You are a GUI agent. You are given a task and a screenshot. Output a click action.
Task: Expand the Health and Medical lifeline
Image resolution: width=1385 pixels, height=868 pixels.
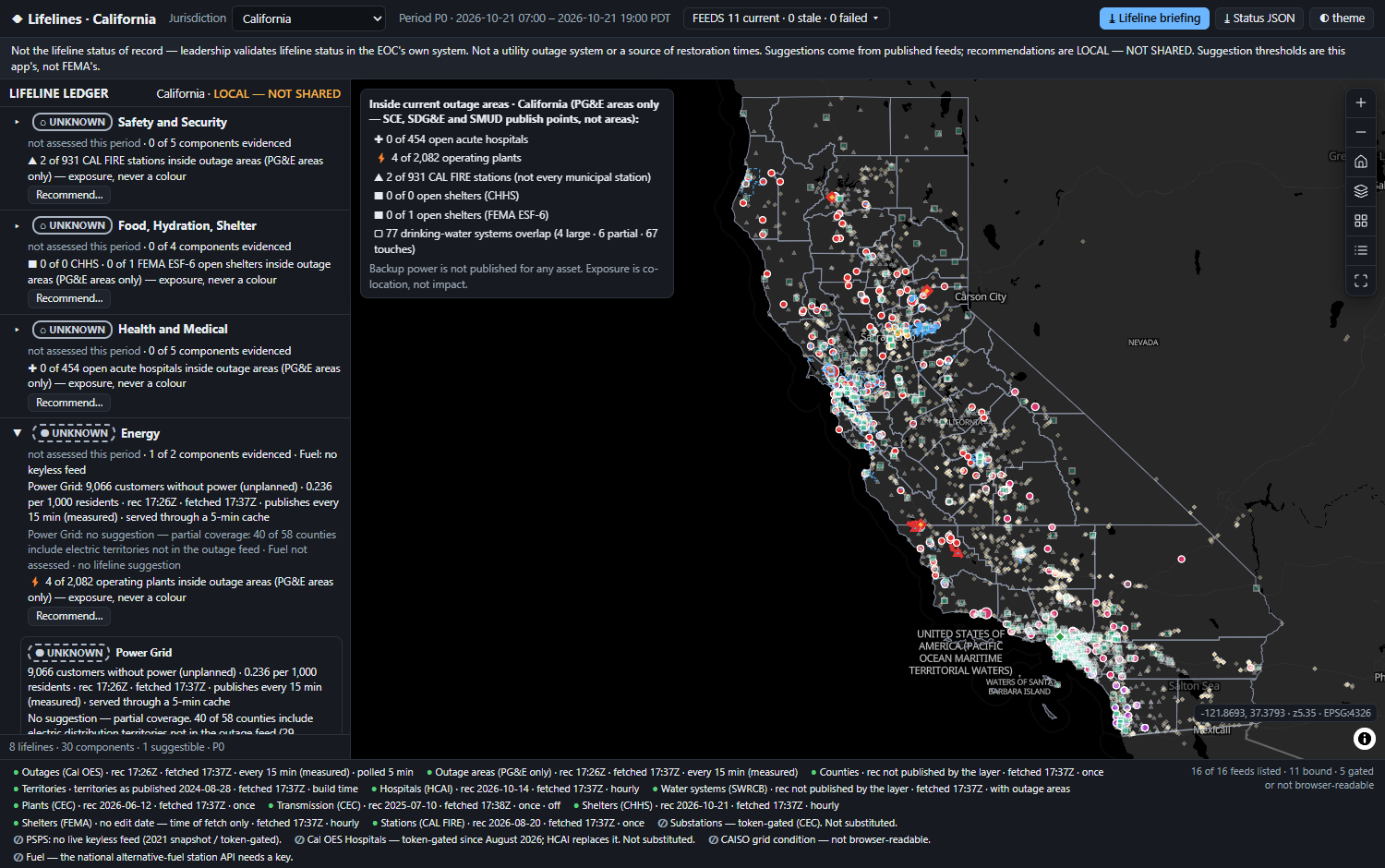pos(17,330)
